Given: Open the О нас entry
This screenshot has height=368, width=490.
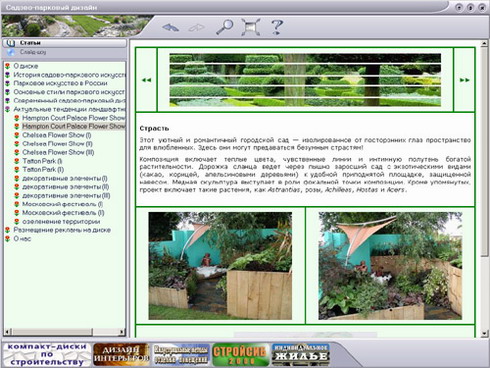Looking at the screenshot, I should tap(22, 239).
